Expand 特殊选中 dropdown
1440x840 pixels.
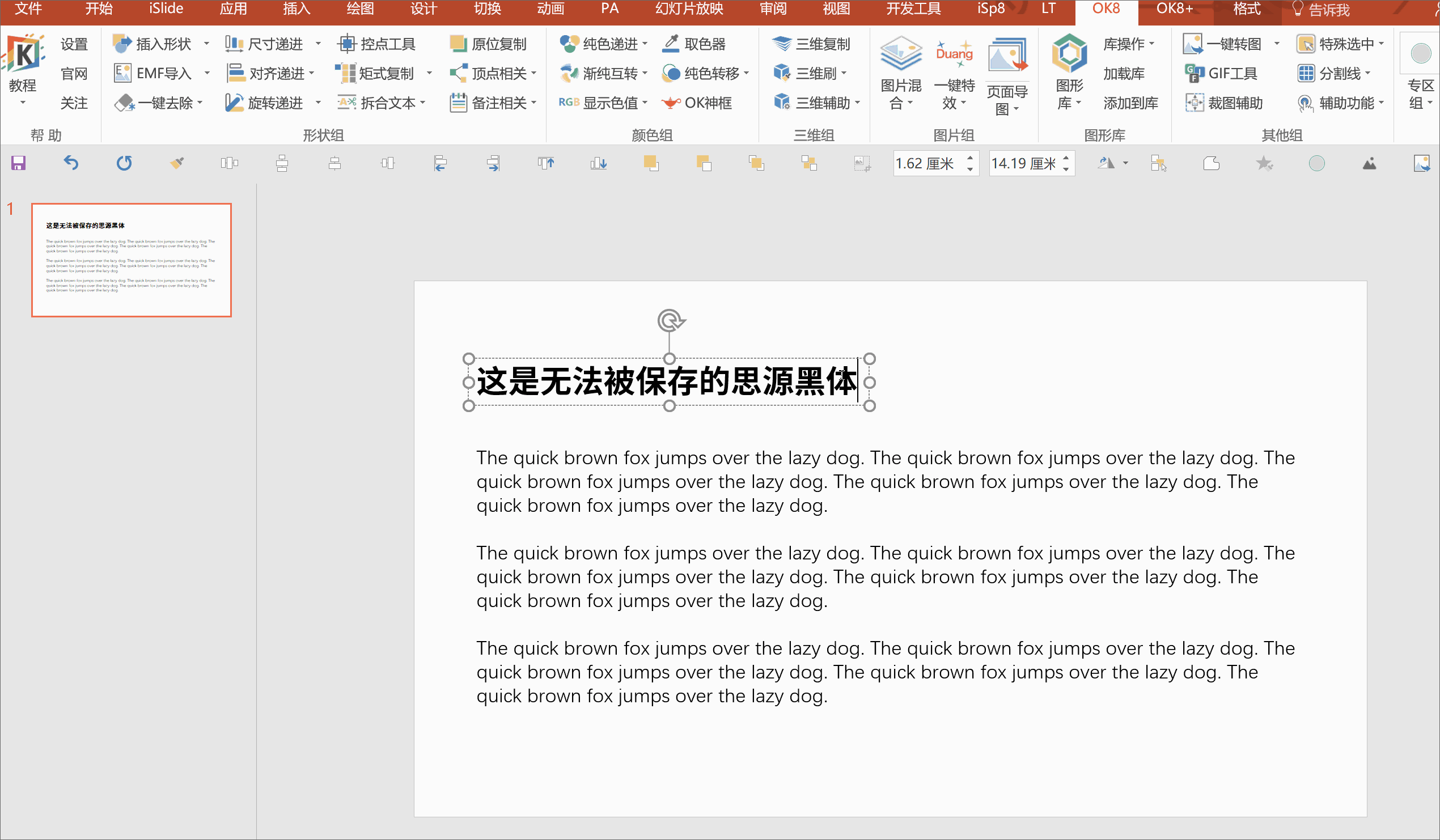[1381, 44]
